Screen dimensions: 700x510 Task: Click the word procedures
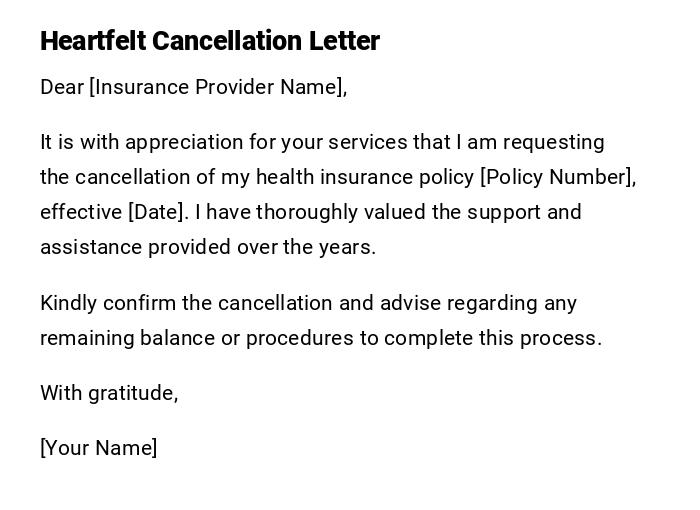click(x=300, y=338)
